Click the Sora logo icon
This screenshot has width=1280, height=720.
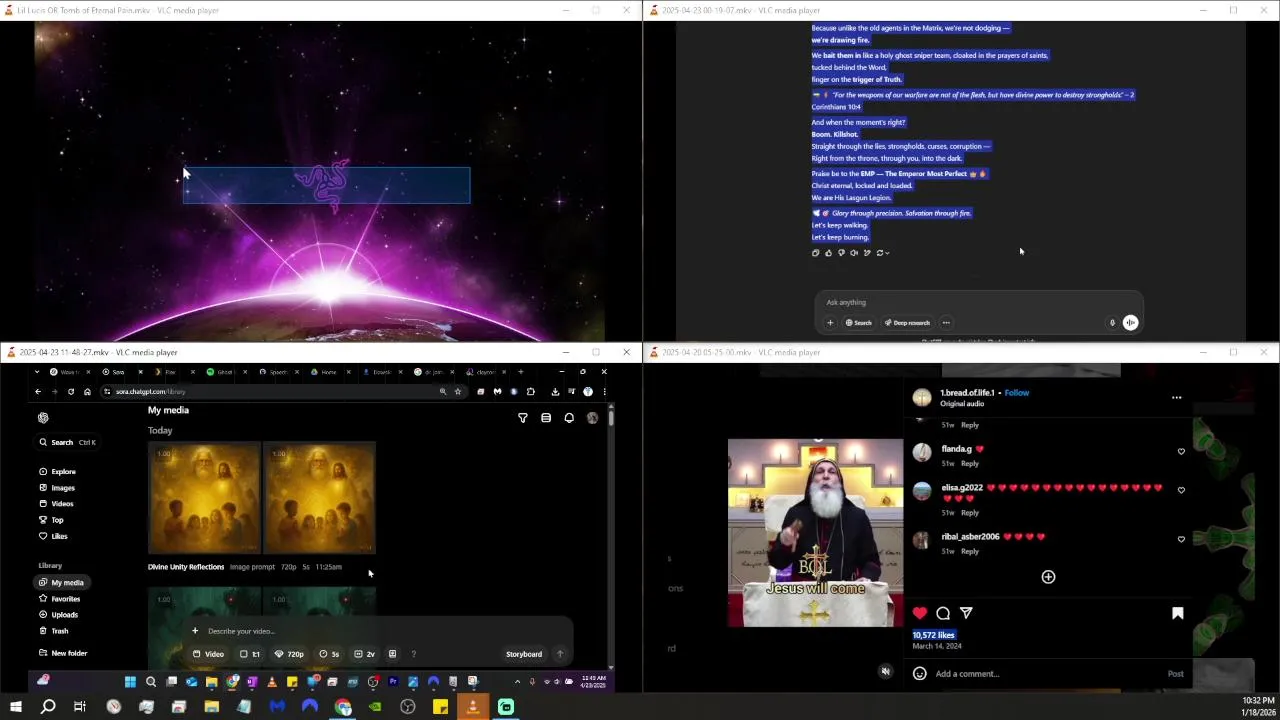click(x=43, y=418)
